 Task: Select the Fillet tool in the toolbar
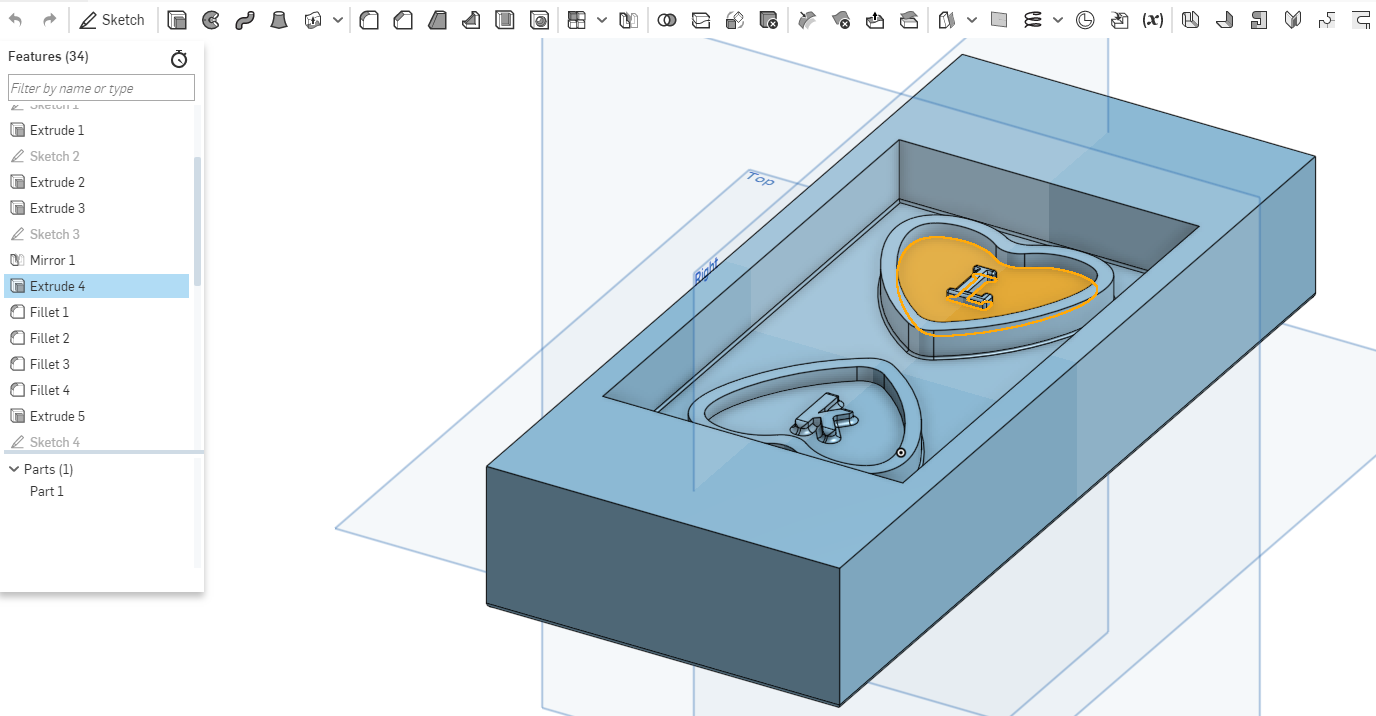click(369, 19)
